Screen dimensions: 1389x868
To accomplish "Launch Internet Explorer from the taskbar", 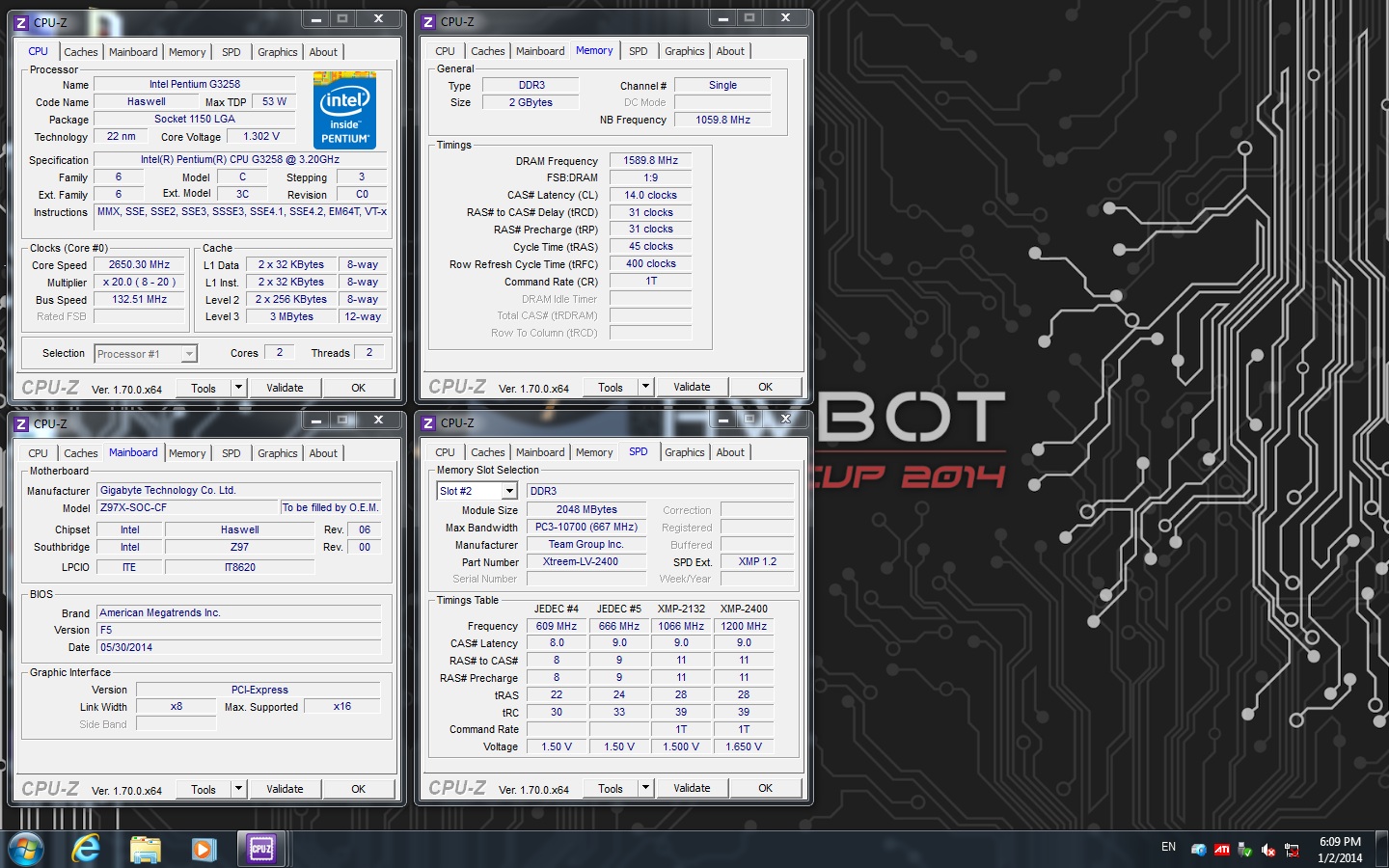I will [x=86, y=849].
